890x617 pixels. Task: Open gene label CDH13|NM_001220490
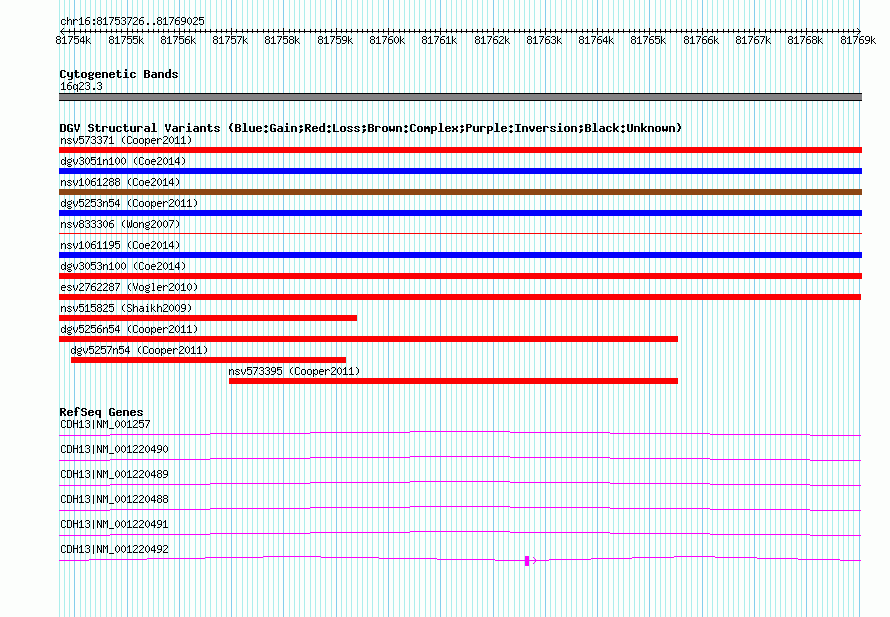click(114, 449)
